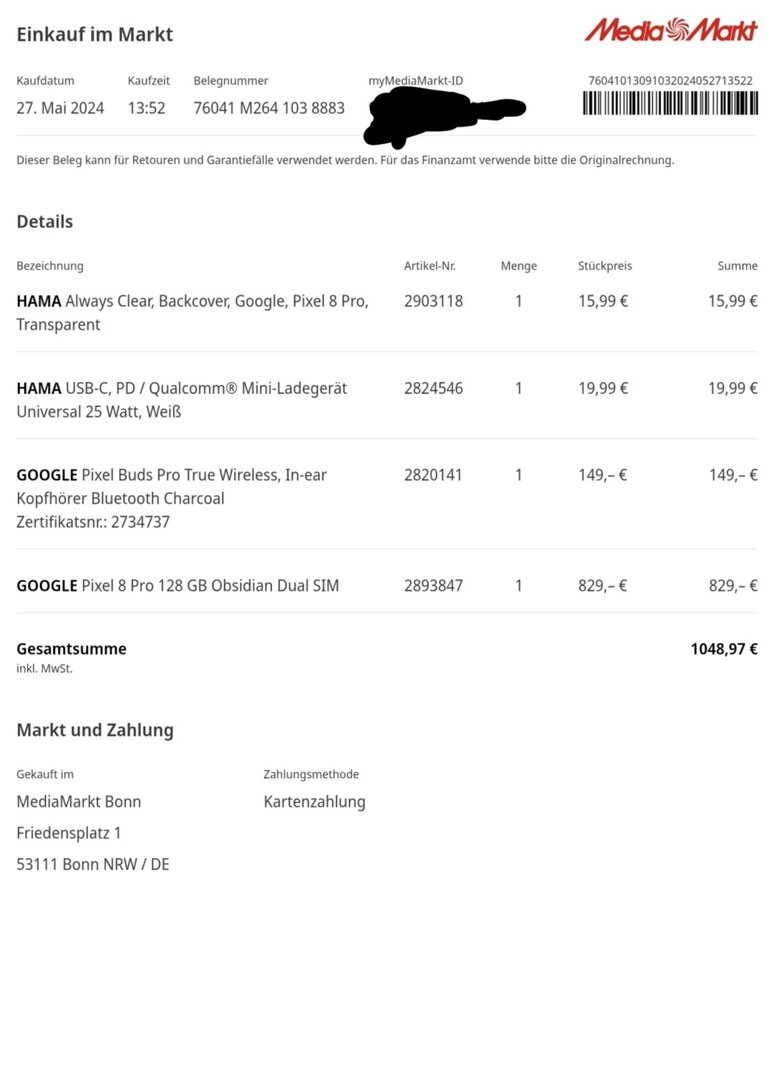
Task: Click the total amount 1048,97 €
Action: coord(723,648)
